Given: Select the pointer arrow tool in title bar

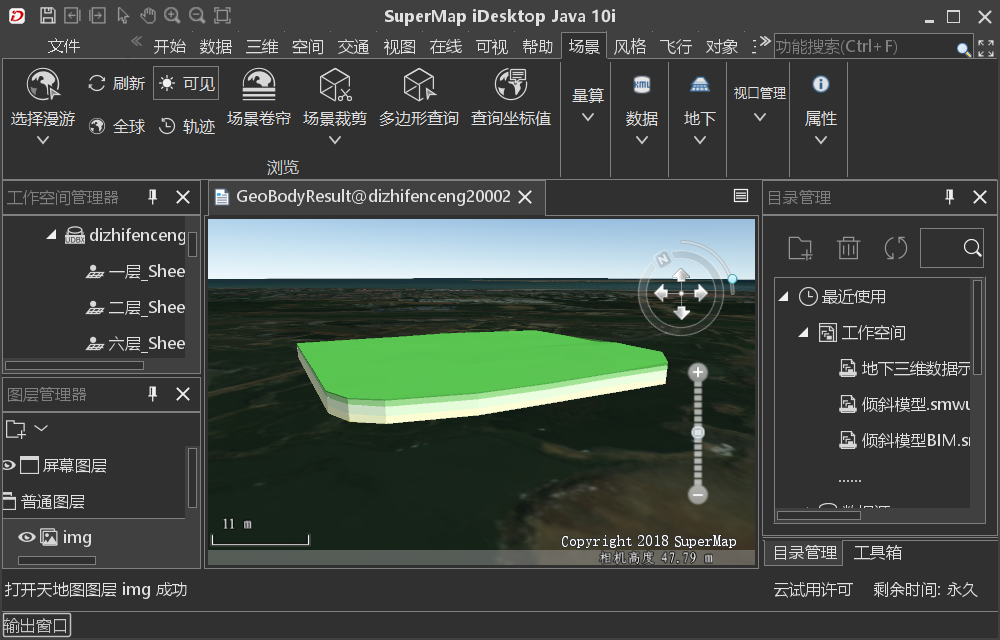Looking at the screenshot, I should pos(123,15).
